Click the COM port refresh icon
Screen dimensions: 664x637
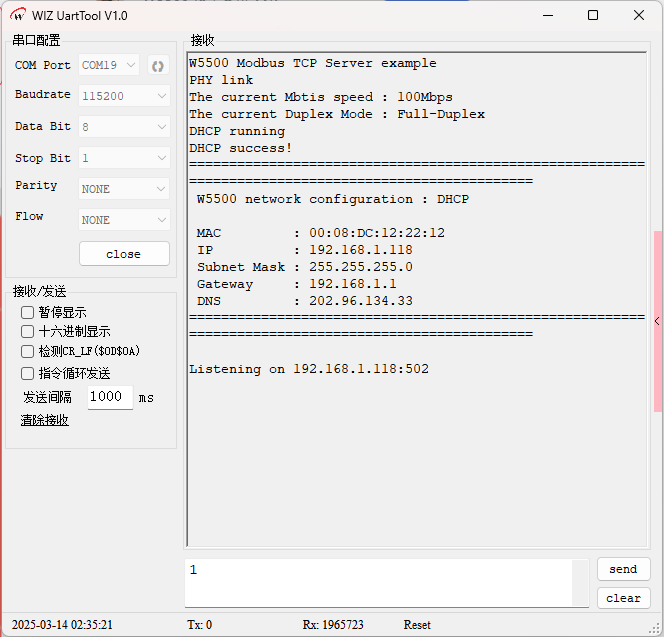point(157,66)
